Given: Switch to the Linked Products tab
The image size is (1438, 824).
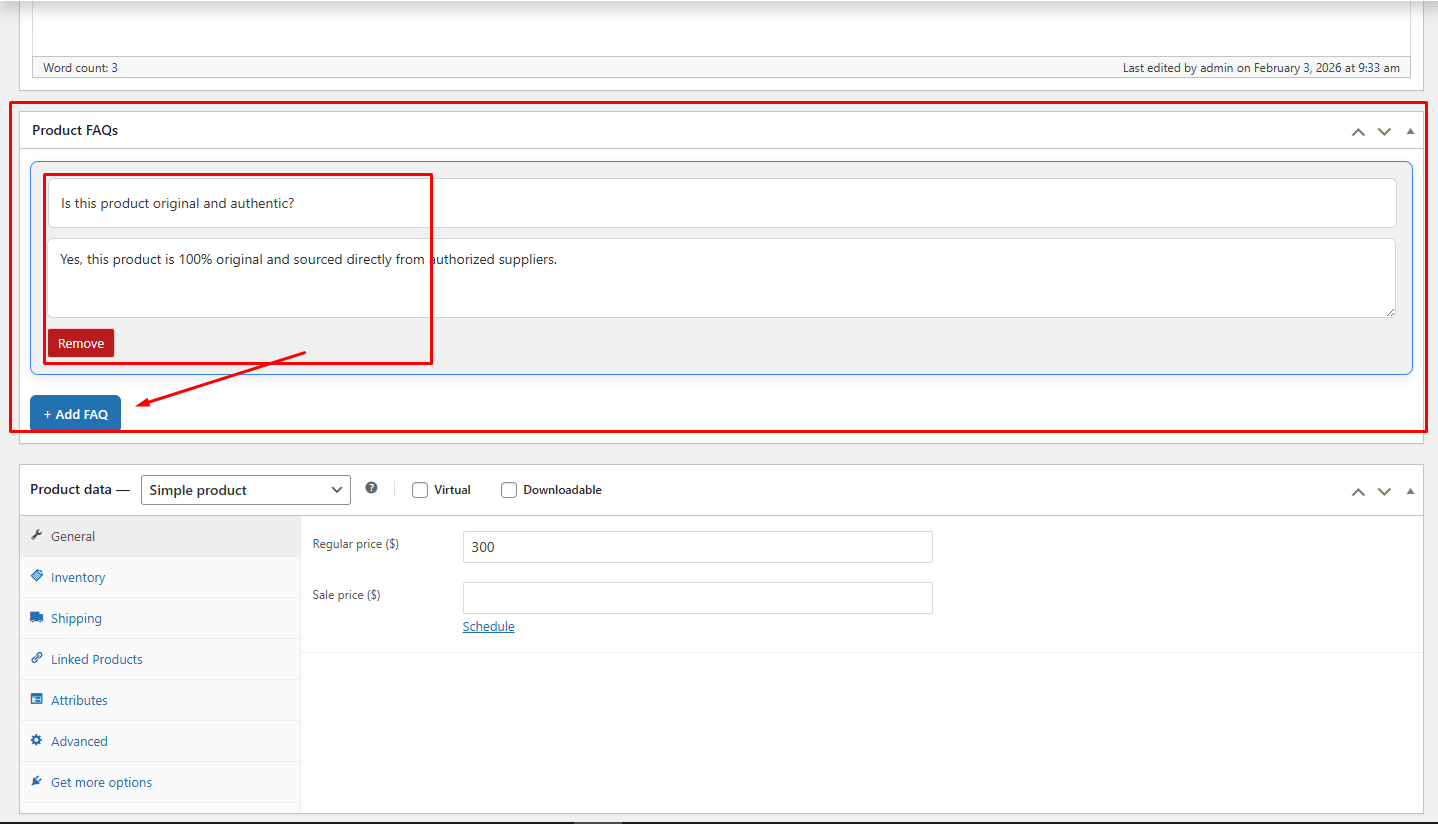Looking at the screenshot, I should pyautogui.click(x=97, y=659).
